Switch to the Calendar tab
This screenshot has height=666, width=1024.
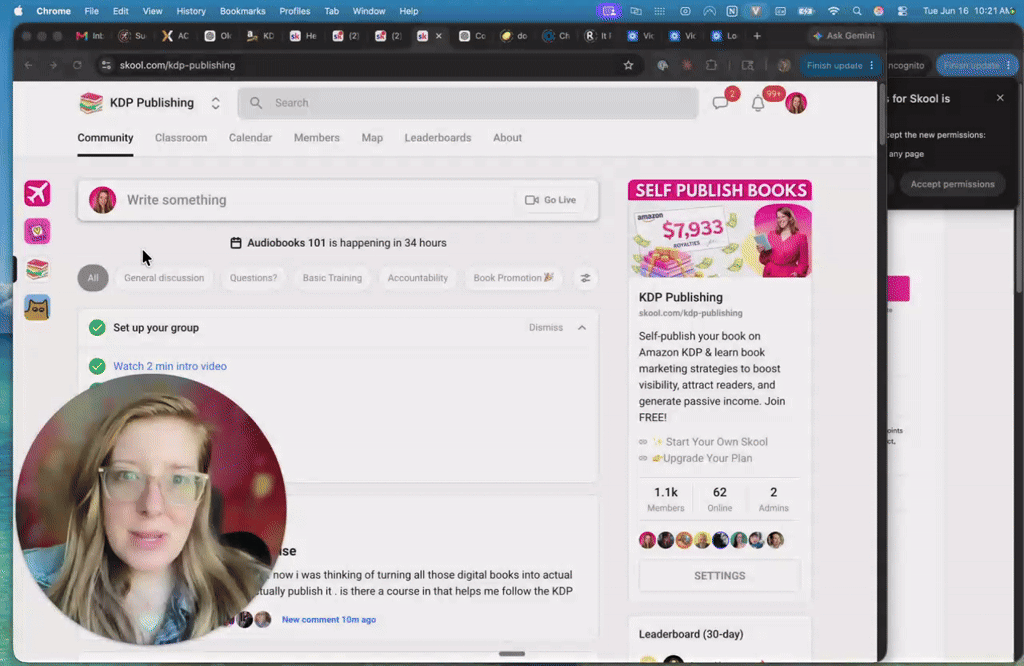250,138
